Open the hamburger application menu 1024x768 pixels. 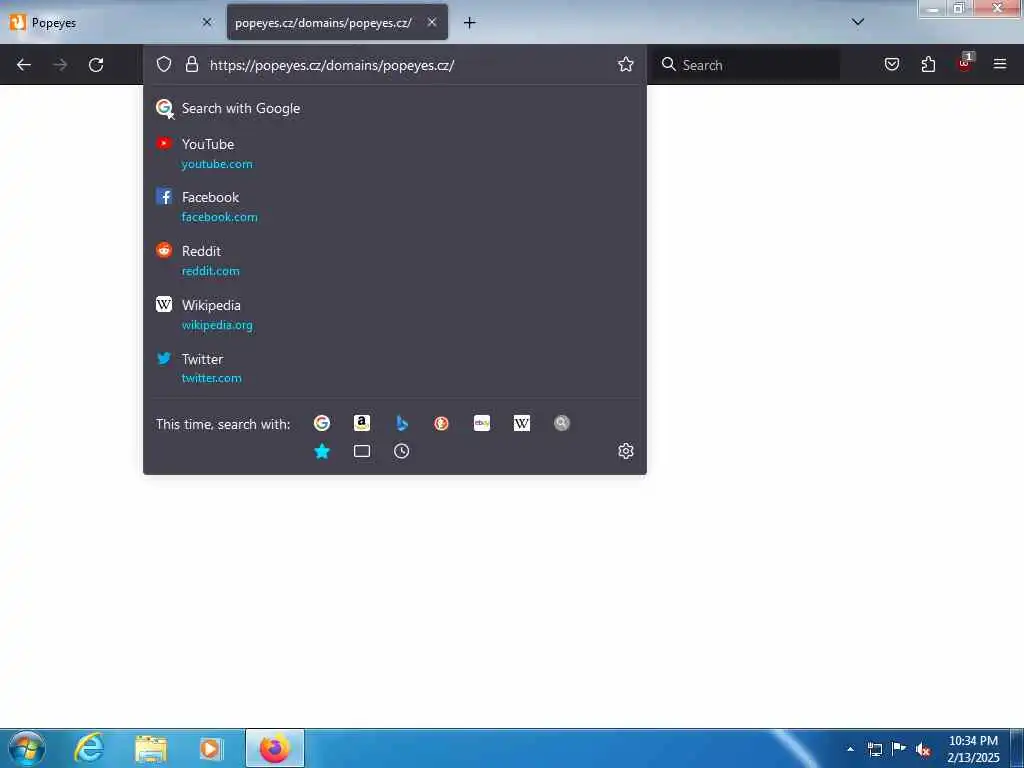coord(1000,64)
